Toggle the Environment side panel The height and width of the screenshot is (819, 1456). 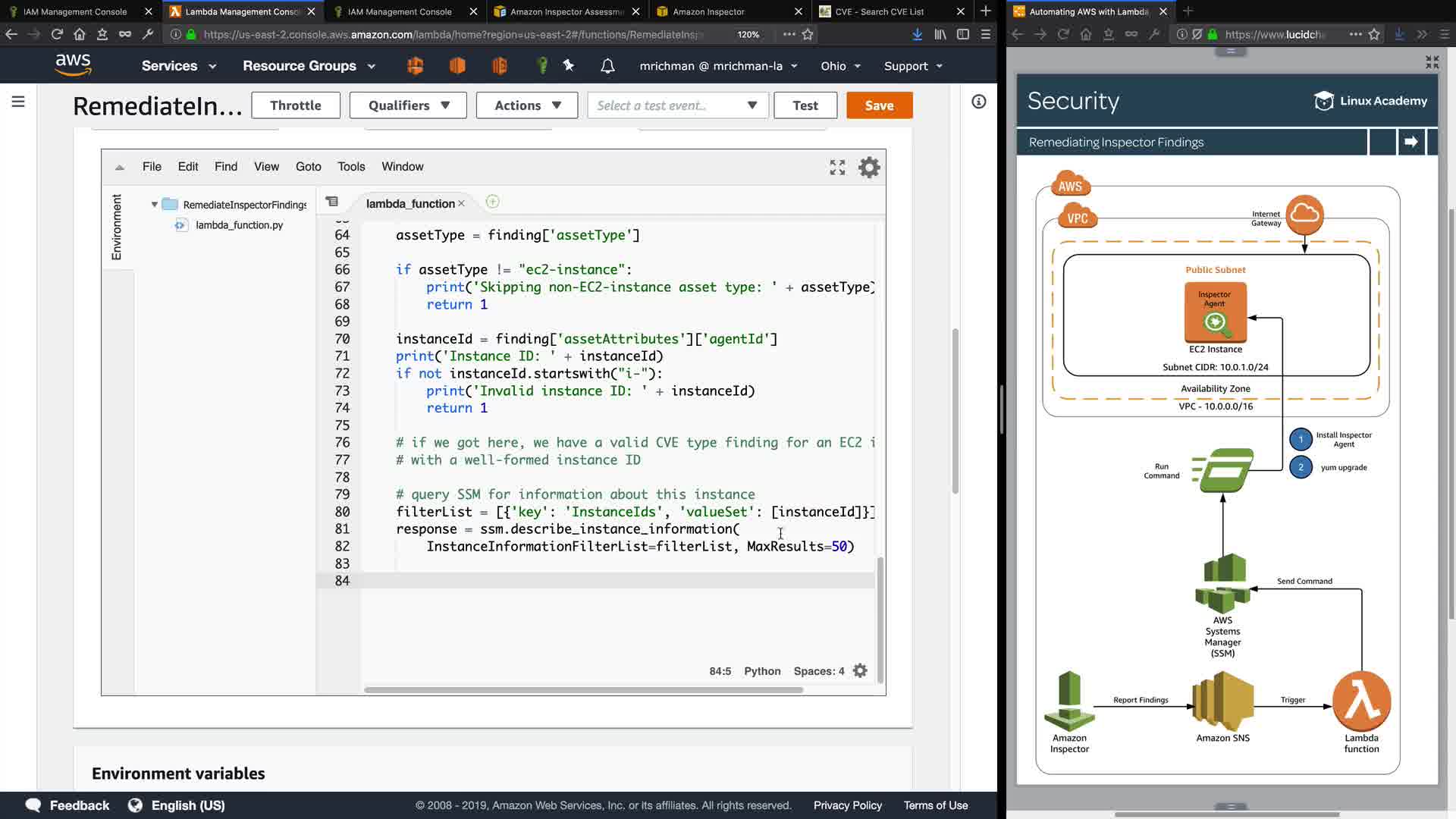117,227
